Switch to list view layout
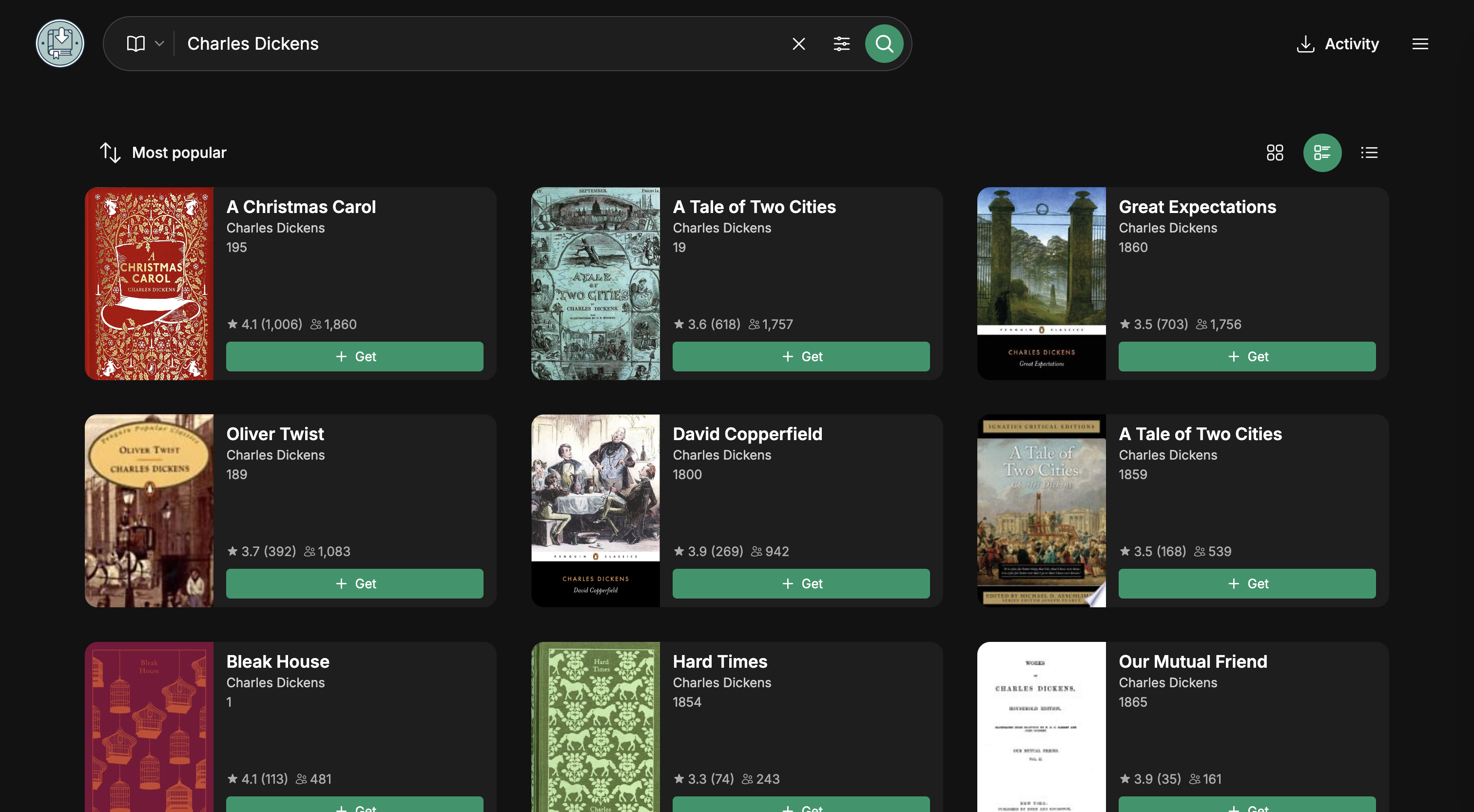The width and height of the screenshot is (1474, 812). pyautogui.click(x=1369, y=152)
